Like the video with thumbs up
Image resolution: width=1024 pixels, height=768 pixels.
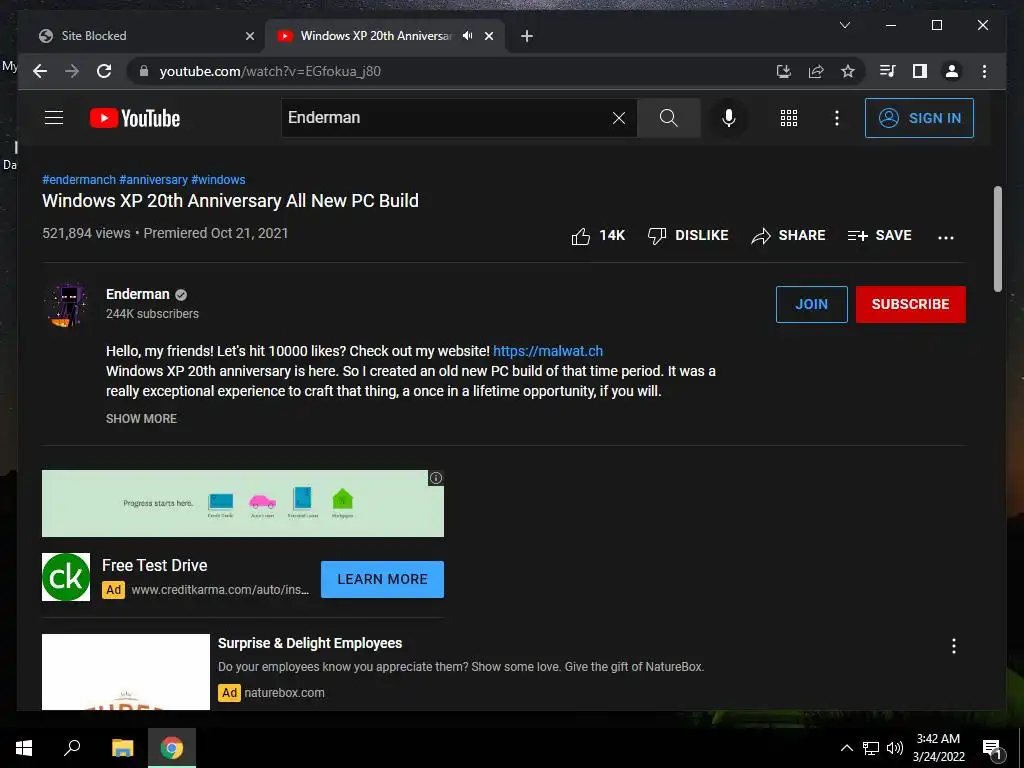coord(598,236)
